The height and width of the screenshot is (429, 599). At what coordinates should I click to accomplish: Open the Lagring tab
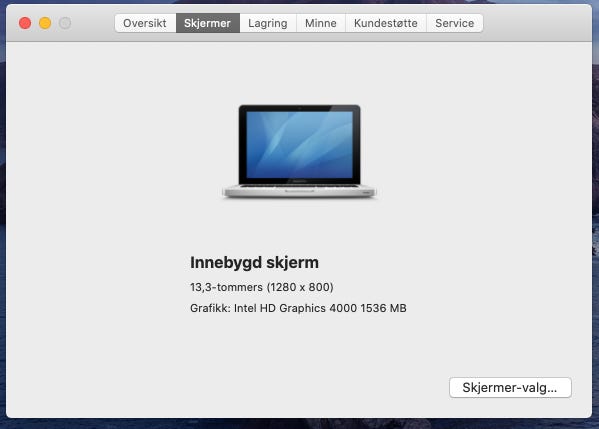tap(268, 23)
